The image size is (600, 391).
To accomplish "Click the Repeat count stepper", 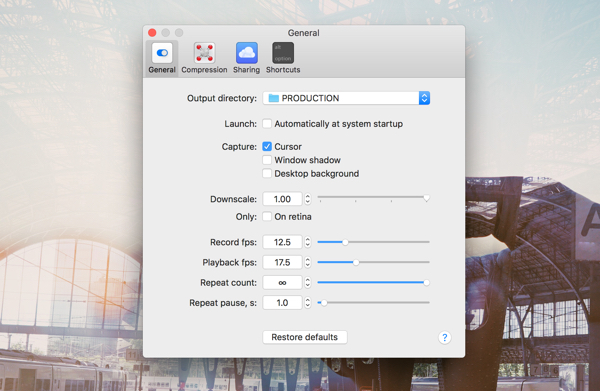I will pyautogui.click(x=308, y=283).
